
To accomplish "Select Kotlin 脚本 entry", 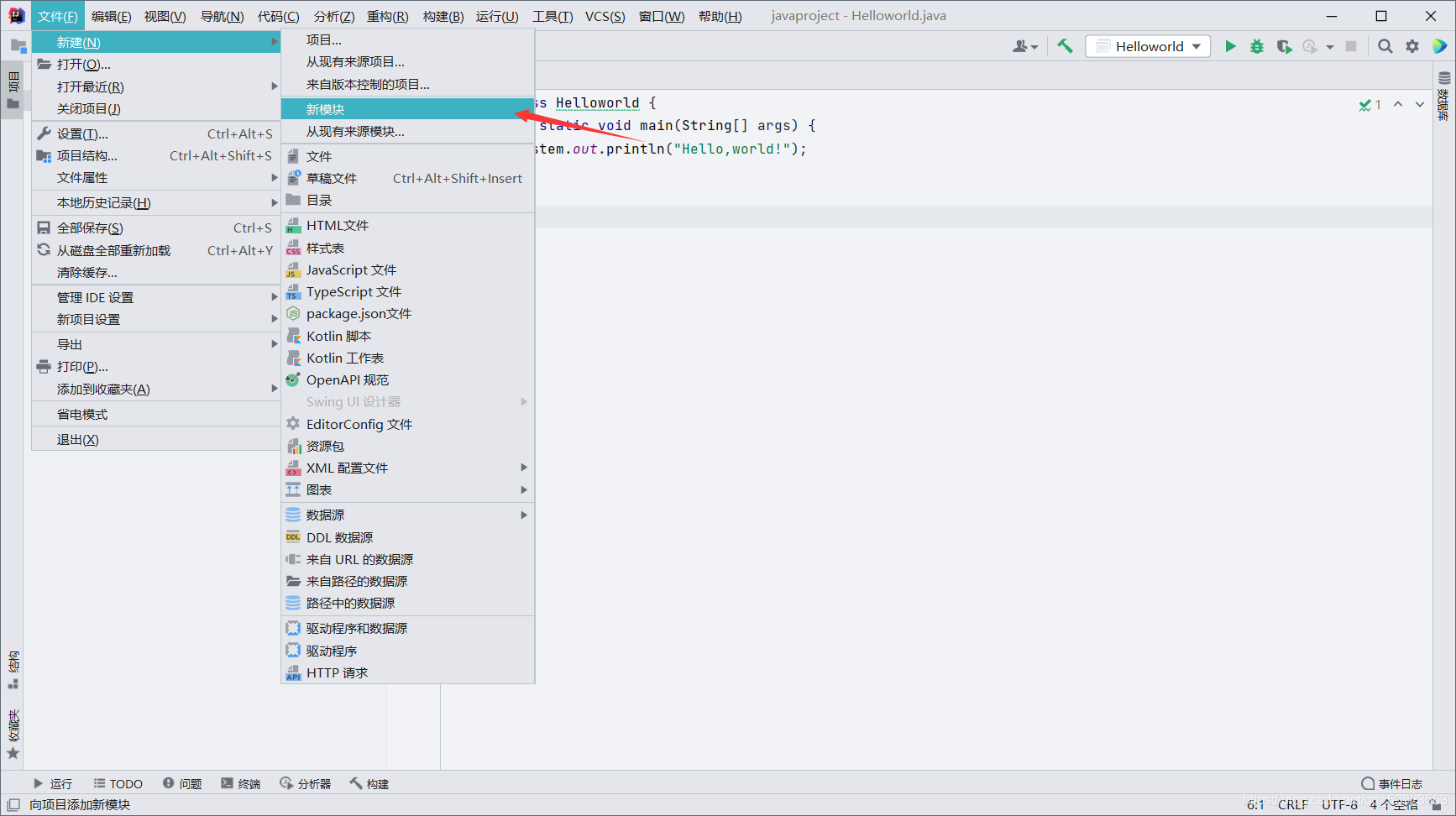I will (408, 336).
